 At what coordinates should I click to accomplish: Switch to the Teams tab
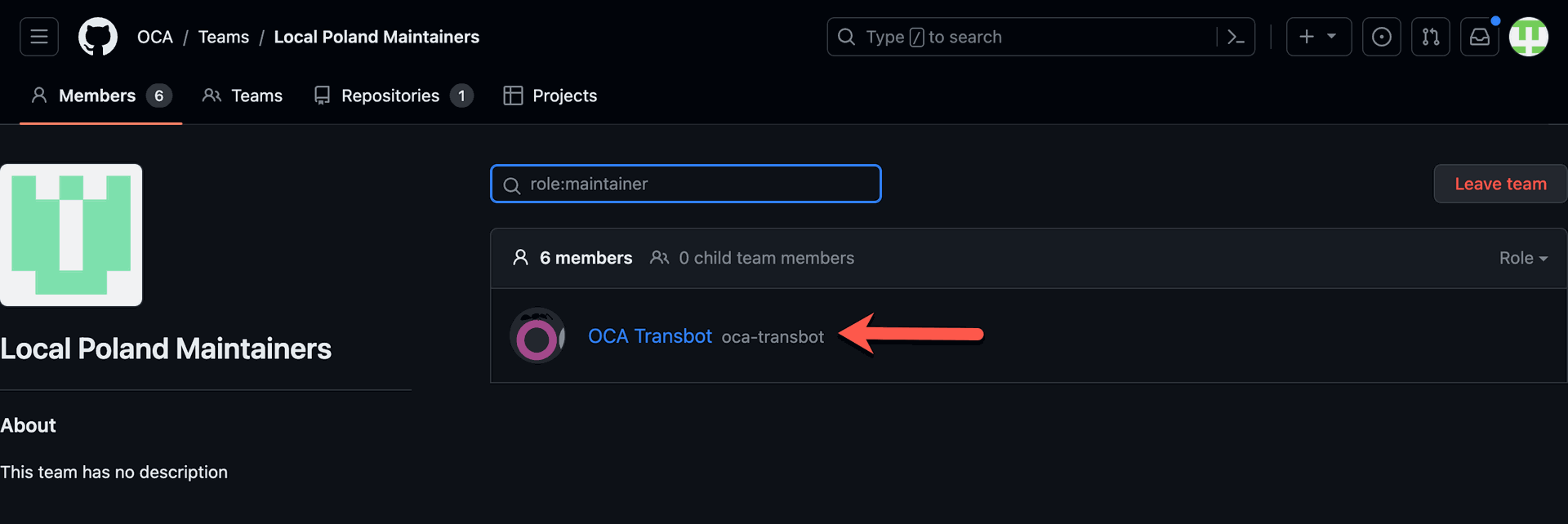tap(243, 95)
